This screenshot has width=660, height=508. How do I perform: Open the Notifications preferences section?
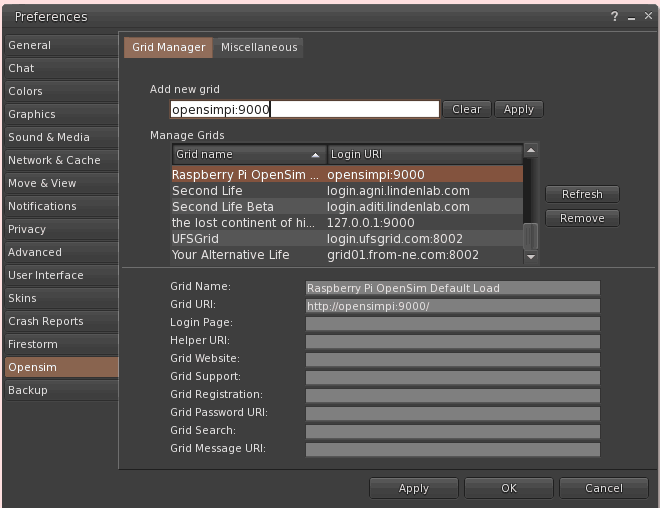tap(61, 206)
